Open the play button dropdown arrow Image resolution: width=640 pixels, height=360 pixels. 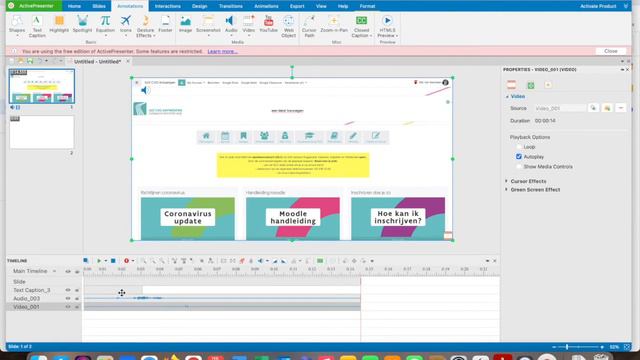tap(105, 261)
